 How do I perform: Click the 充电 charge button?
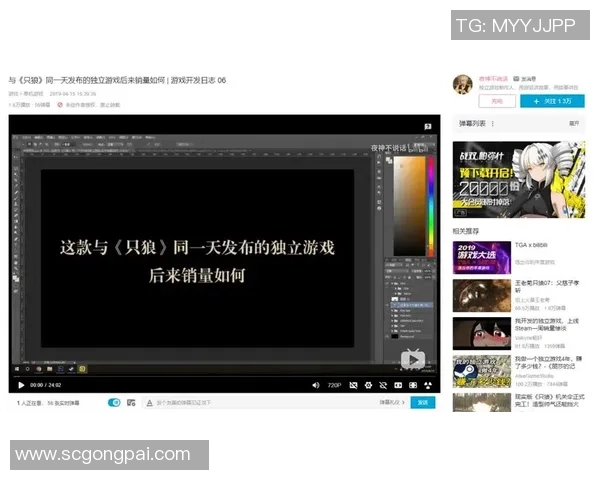click(x=497, y=101)
